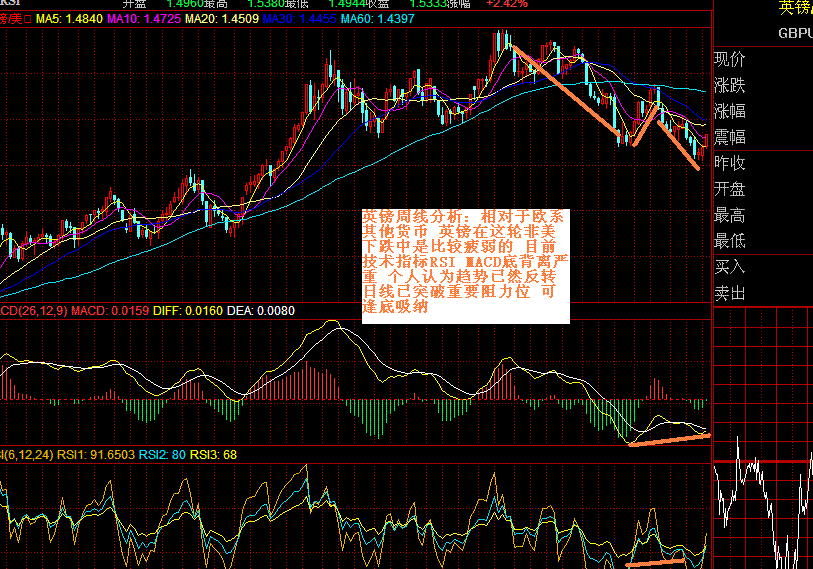Click the 涨幅 row label
Image resolution: width=813 pixels, height=569 pixels.
click(x=730, y=111)
